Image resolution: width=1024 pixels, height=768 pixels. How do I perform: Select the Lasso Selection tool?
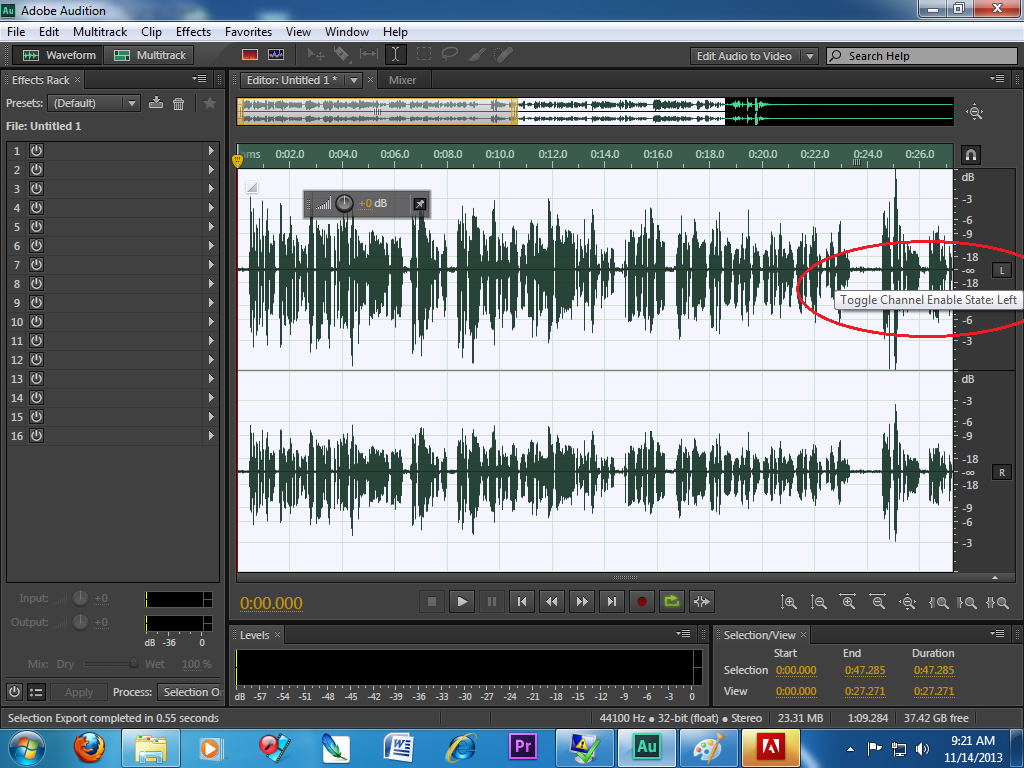pos(450,55)
